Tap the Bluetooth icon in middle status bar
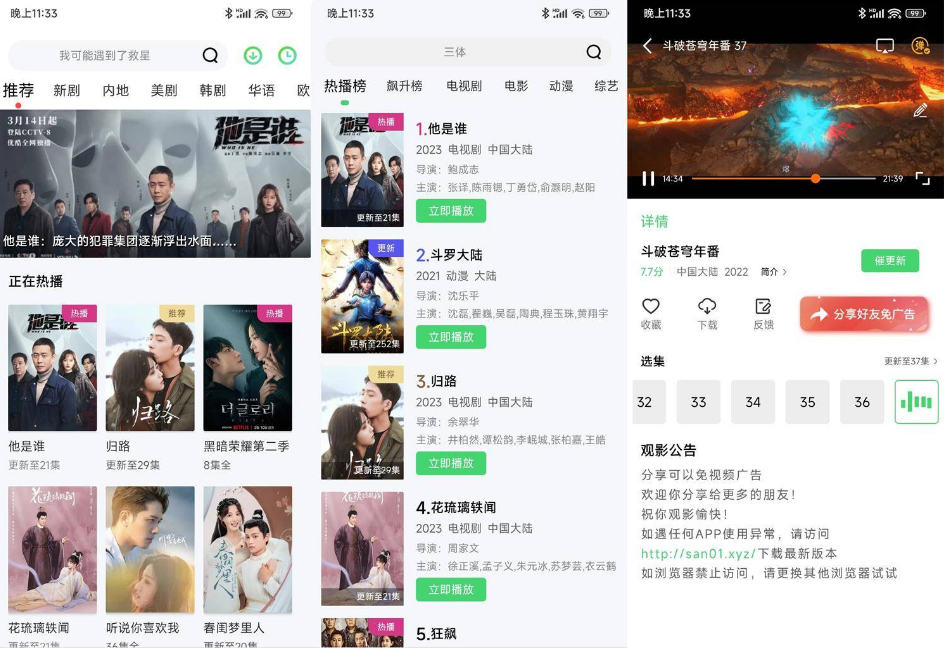Screen dimensions: 944x648 pos(545,13)
